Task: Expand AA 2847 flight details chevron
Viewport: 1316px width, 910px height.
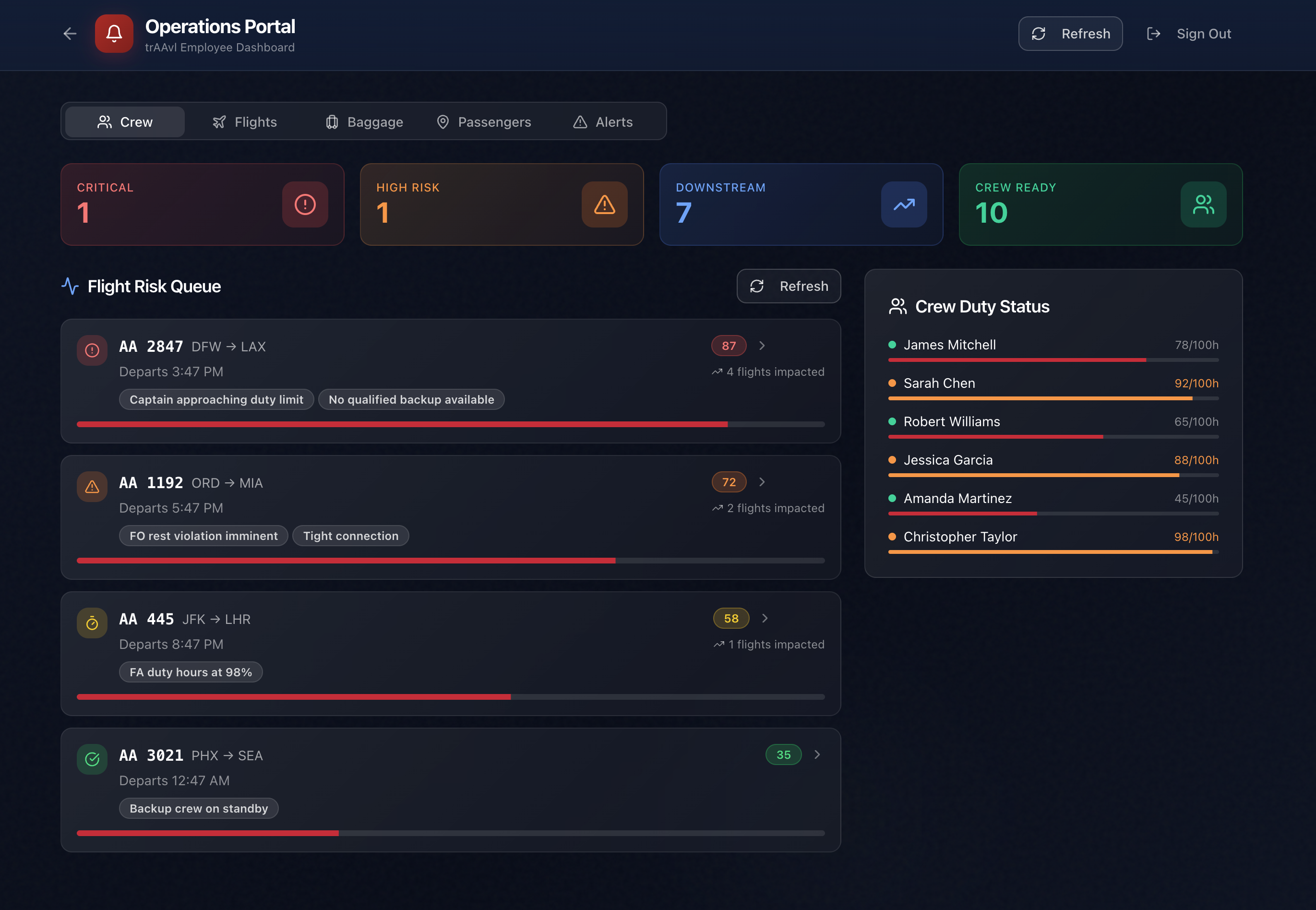Action: 762,346
